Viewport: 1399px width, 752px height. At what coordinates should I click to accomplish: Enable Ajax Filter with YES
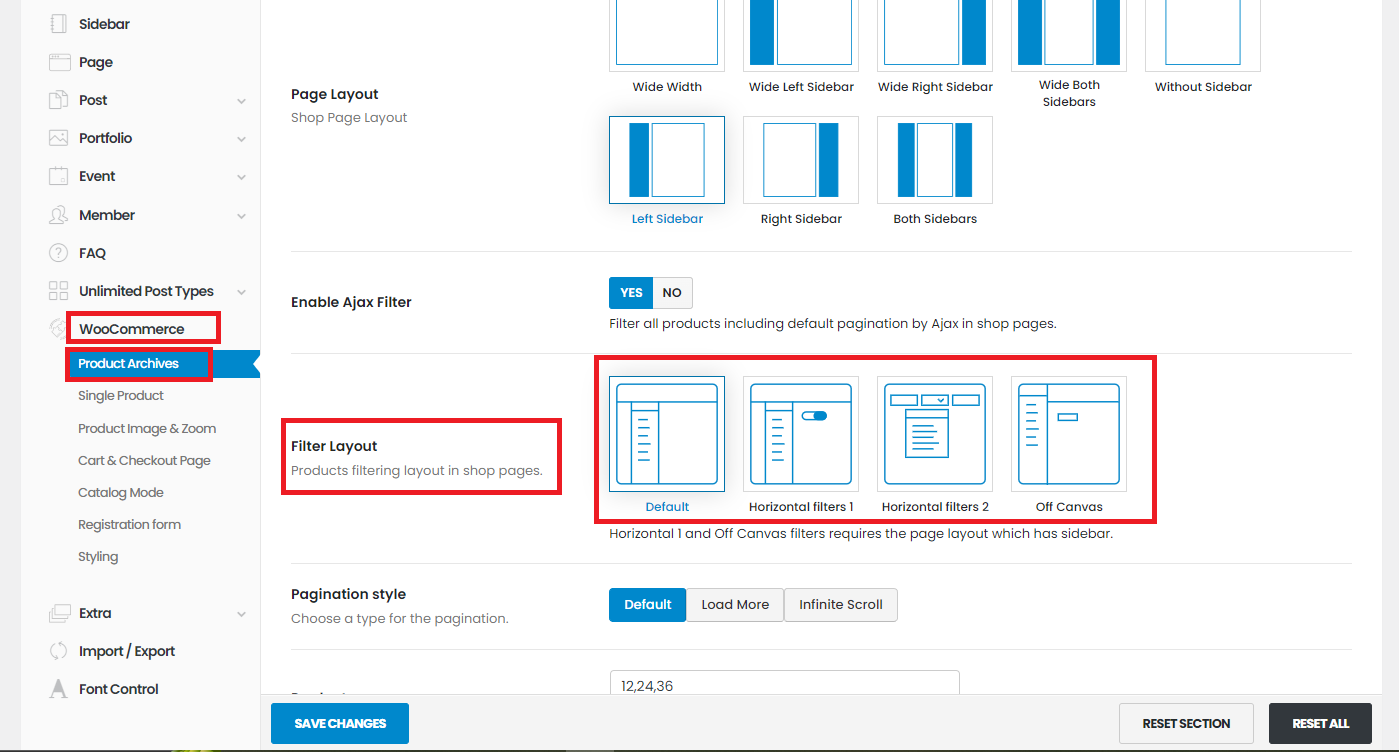631,293
